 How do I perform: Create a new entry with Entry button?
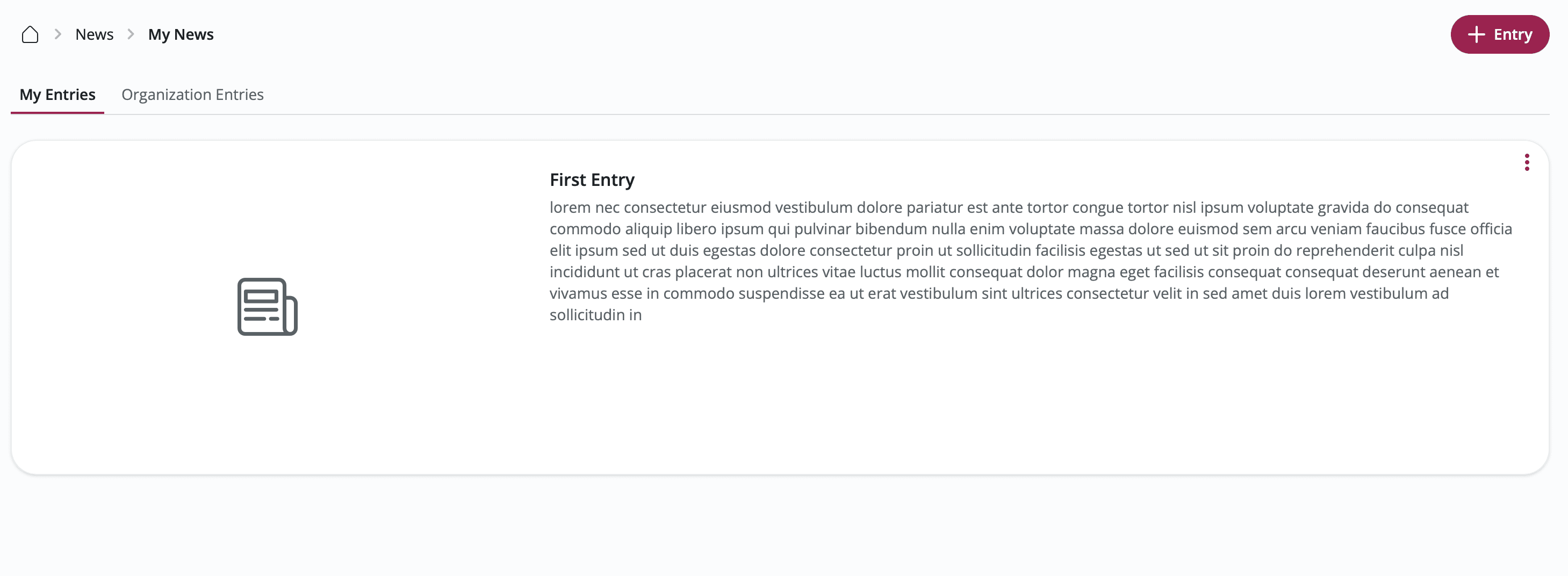[1499, 35]
